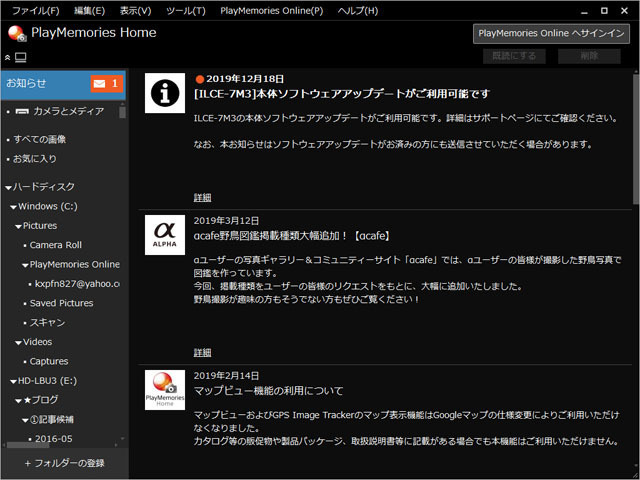
Task: Collapse the ハードディスク tree node
Action: (8, 188)
